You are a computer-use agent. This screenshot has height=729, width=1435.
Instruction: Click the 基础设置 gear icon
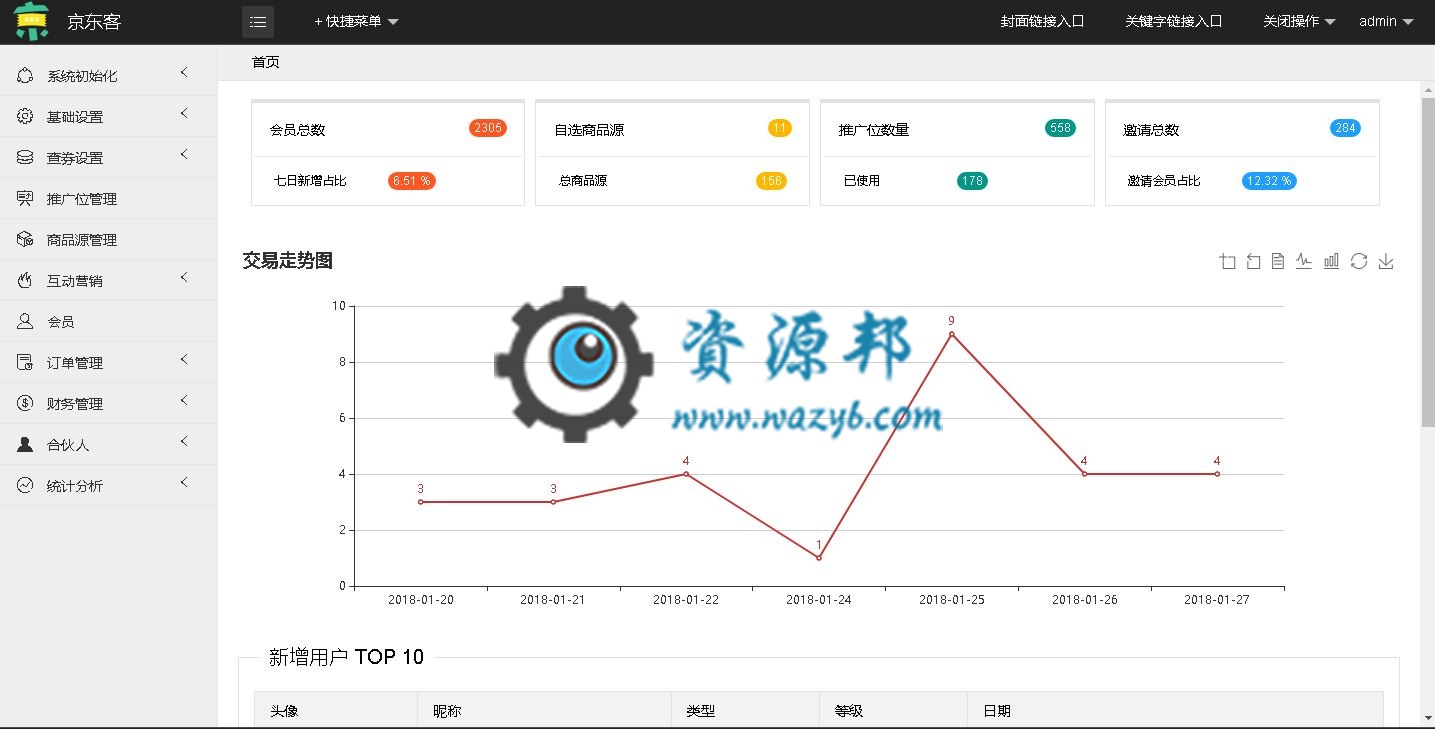25,117
